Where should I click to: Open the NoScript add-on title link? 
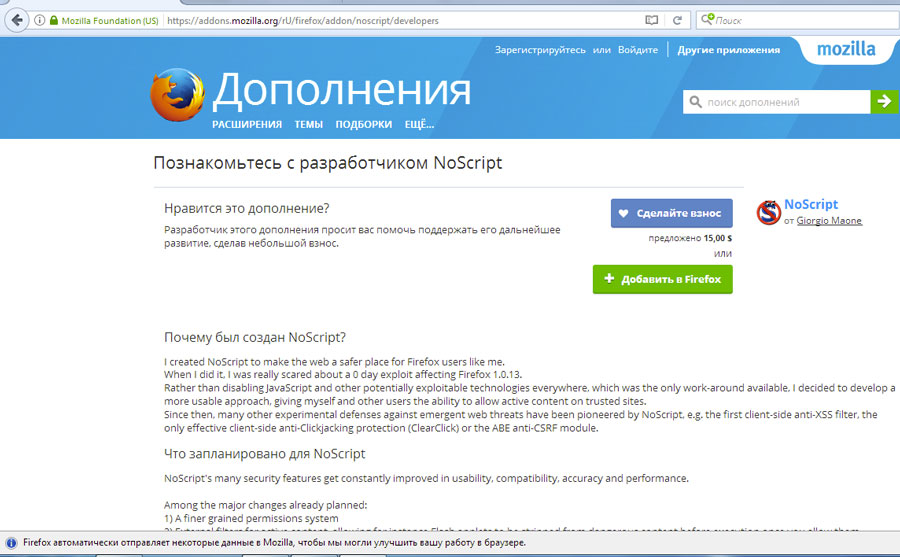tap(810, 204)
